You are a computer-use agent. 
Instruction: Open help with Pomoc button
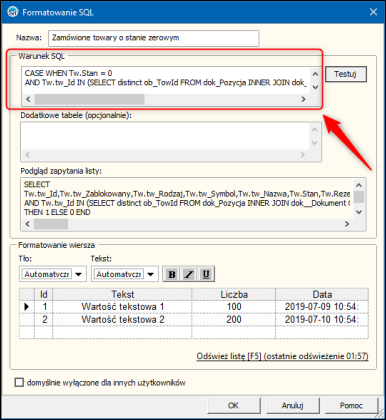pyautogui.click(x=351, y=405)
